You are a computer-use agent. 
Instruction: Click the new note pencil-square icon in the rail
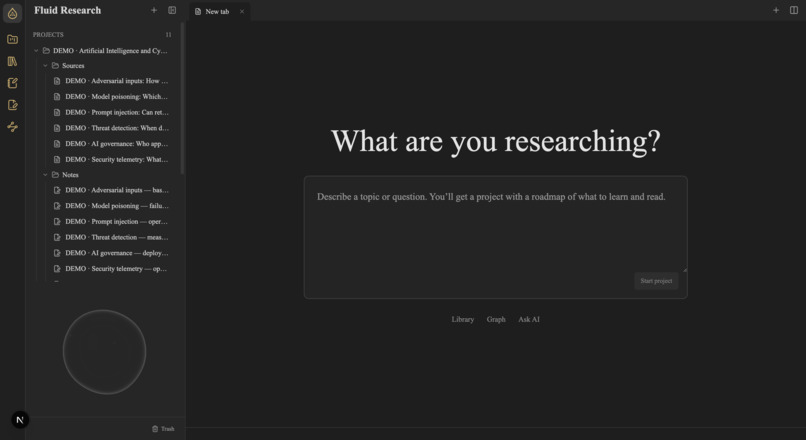(x=12, y=83)
